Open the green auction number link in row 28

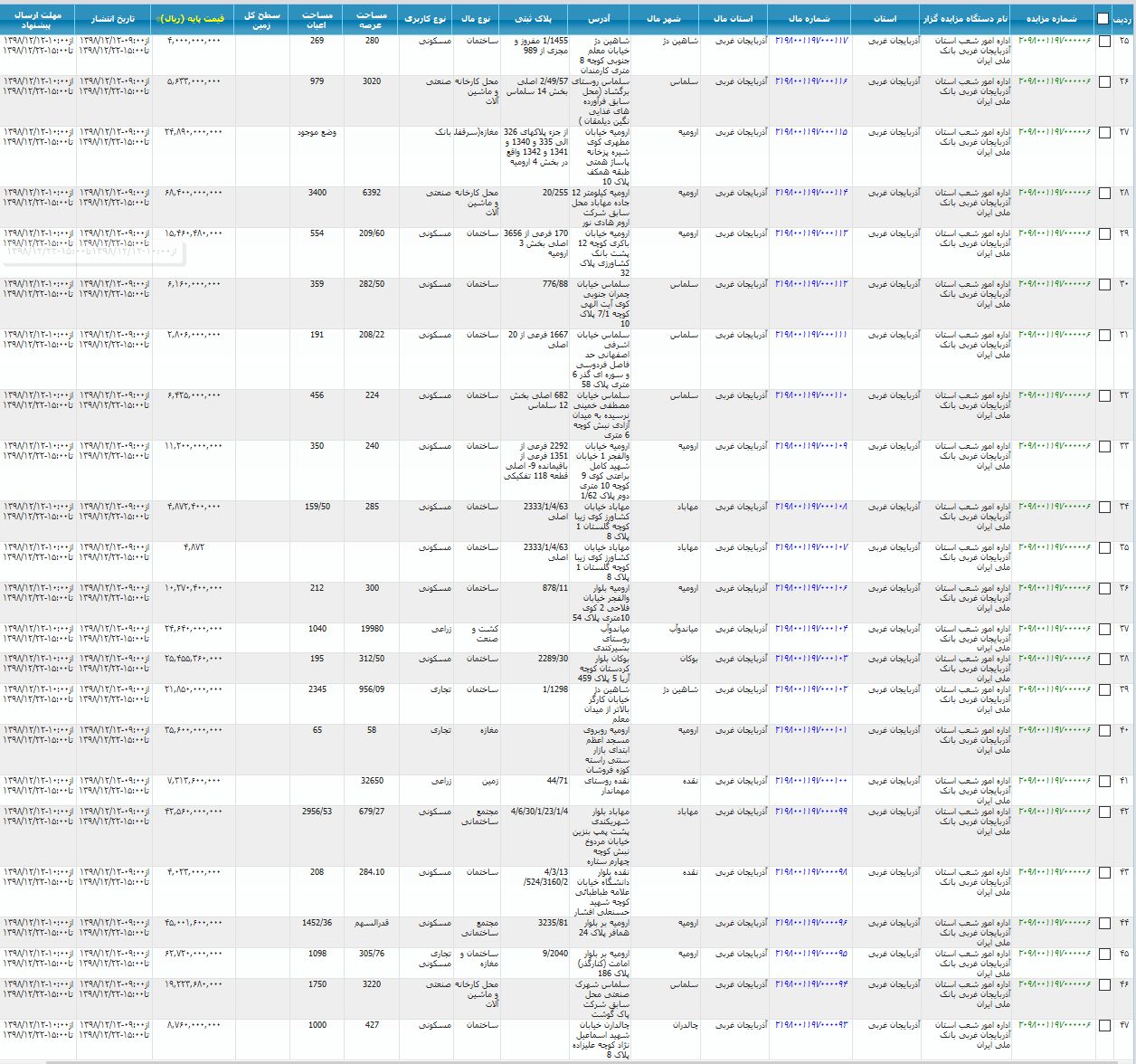click(x=1055, y=193)
